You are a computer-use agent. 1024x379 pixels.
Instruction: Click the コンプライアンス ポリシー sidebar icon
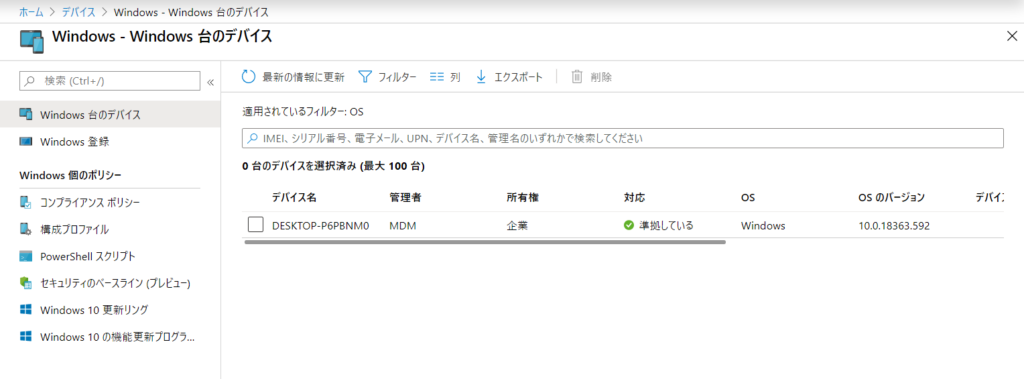pyautogui.click(x=26, y=203)
